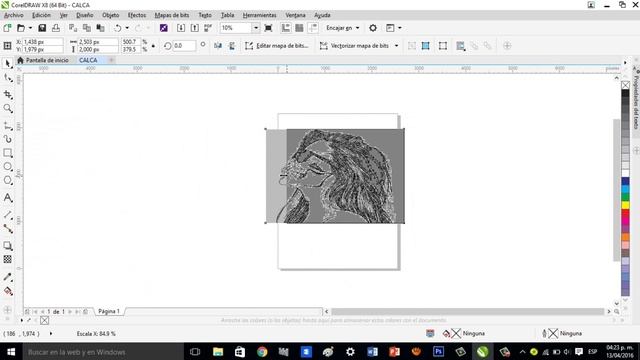
Task: Open the Efectos menu
Action: click(x=137, y=15)
